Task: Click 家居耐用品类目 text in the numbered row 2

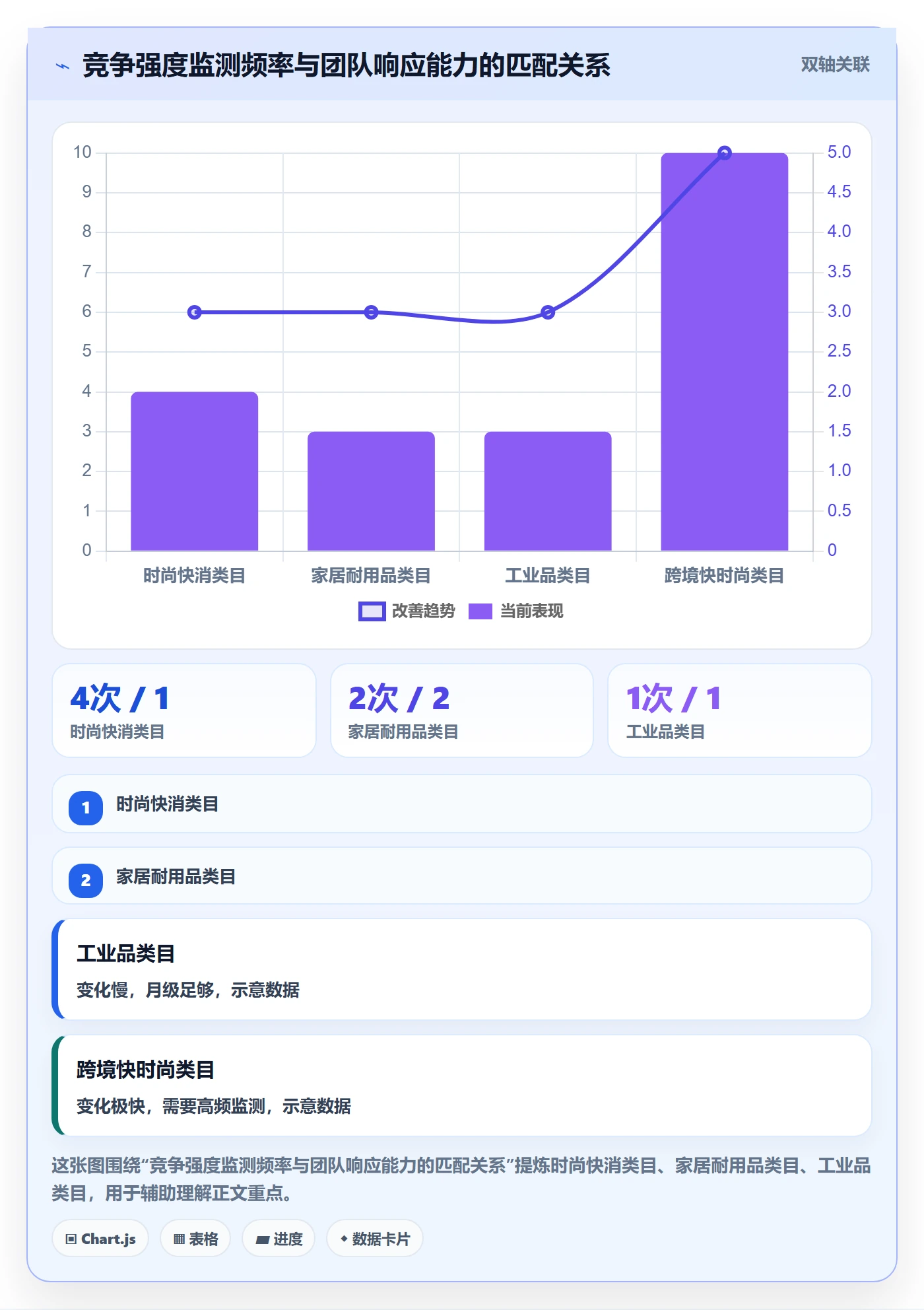Action: pos(176,877)
